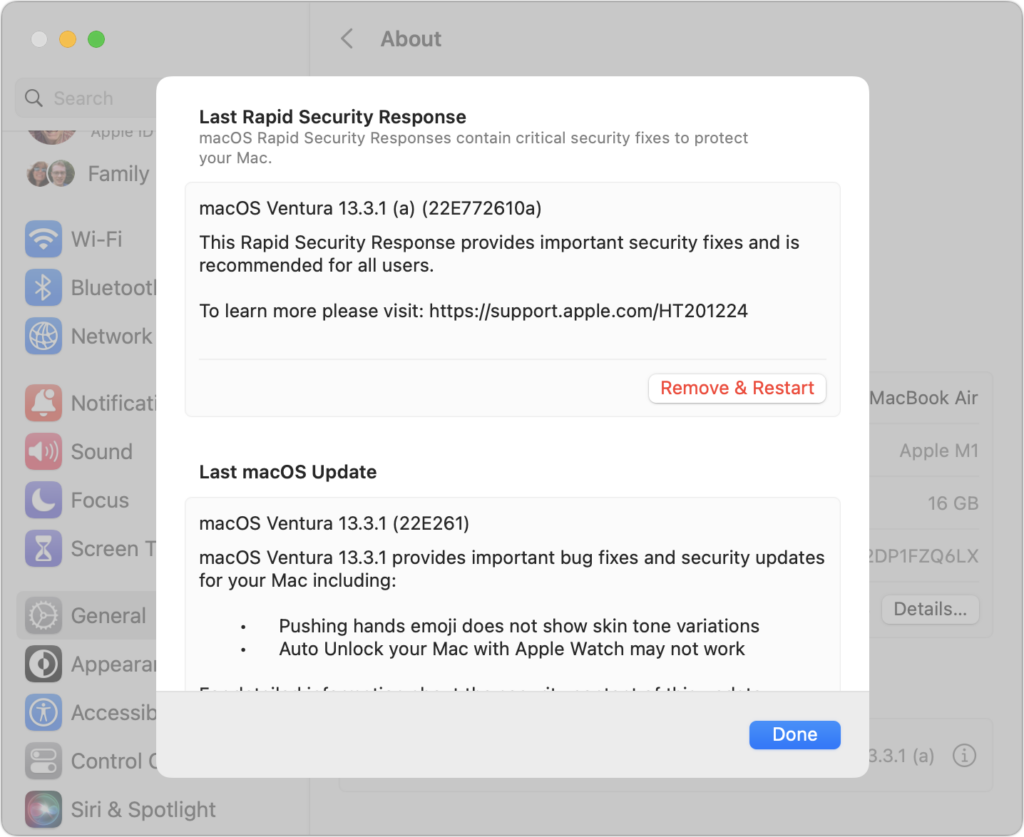Open the Appearance settings icon
Viewport: 1024px width, 837px height.
coord(43,664)
